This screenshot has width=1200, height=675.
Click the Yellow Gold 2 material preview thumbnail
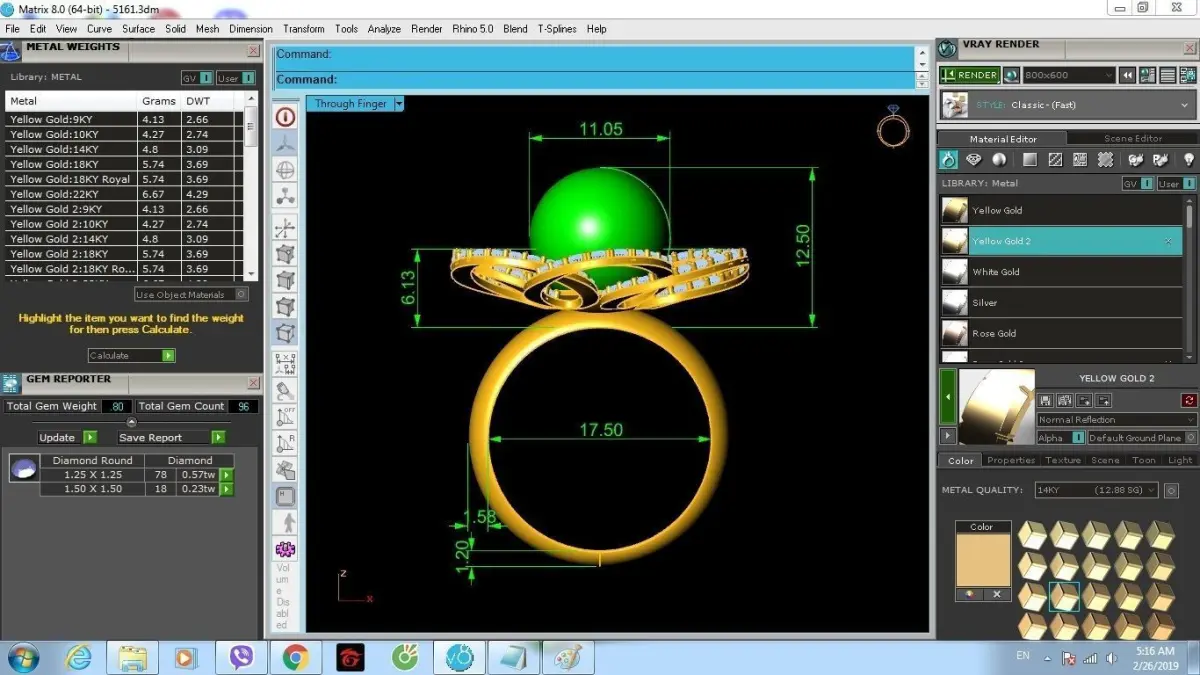[x=997, y=407]
